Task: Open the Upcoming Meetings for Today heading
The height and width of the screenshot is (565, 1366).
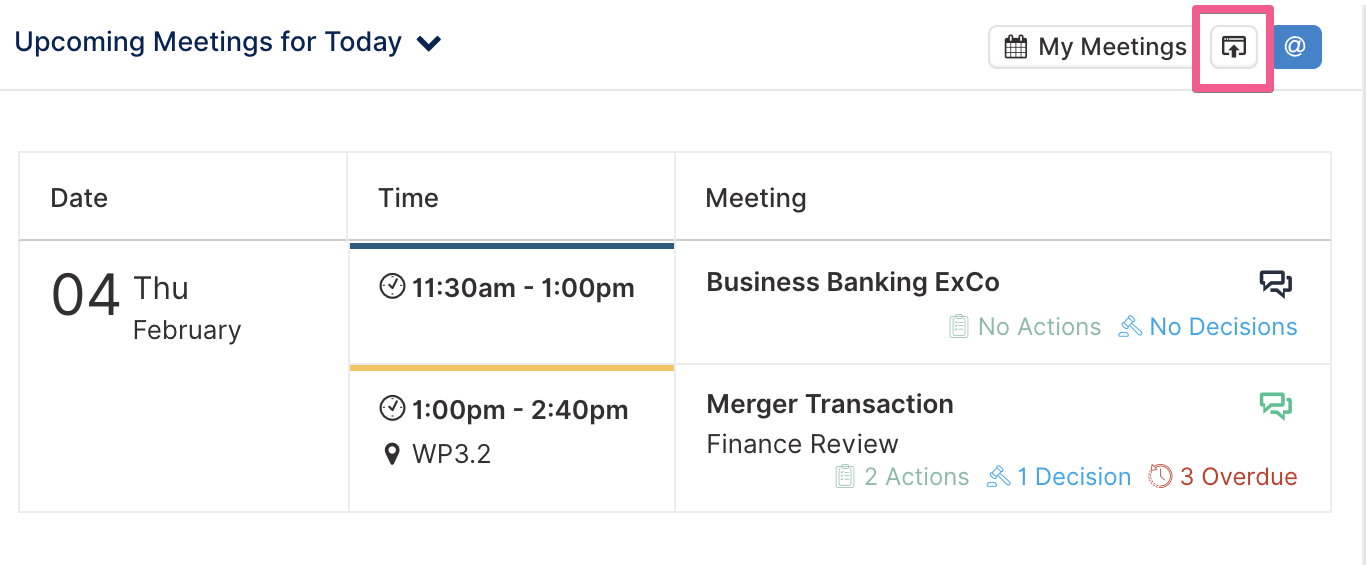Action: click(208, 43)
